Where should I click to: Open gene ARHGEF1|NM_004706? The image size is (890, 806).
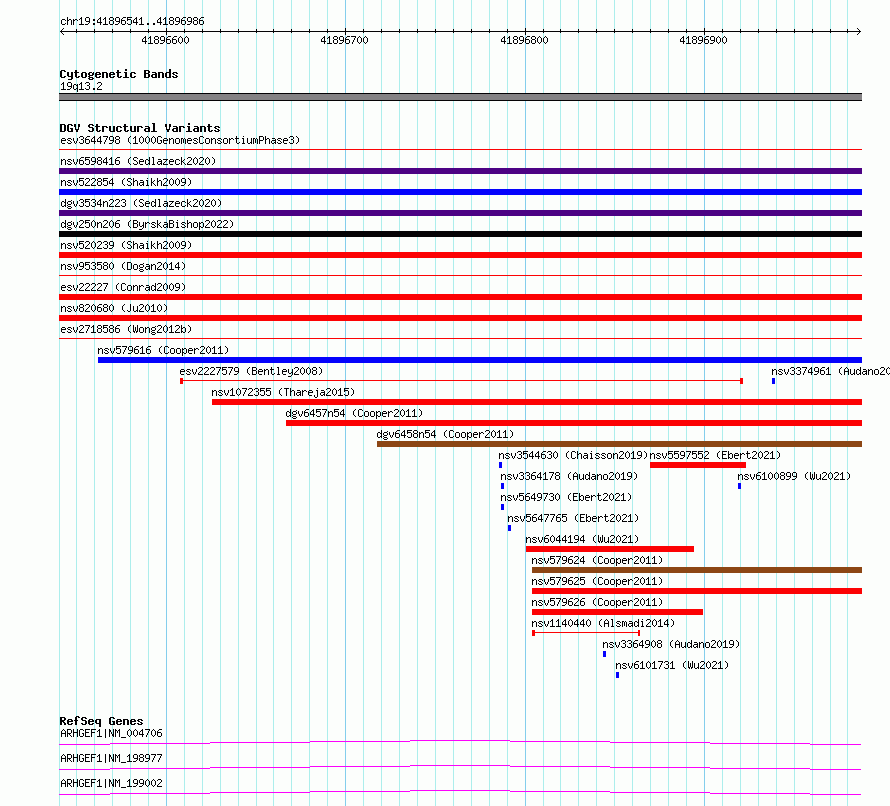coord(111,733)
